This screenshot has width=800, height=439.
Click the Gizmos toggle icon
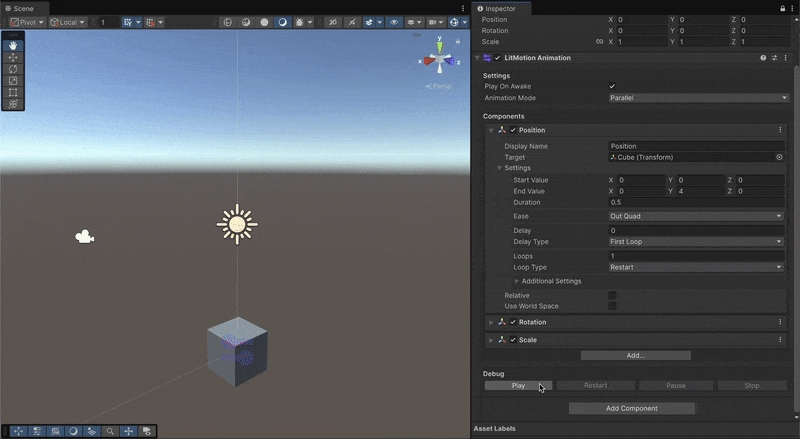(x=454, y=22)
